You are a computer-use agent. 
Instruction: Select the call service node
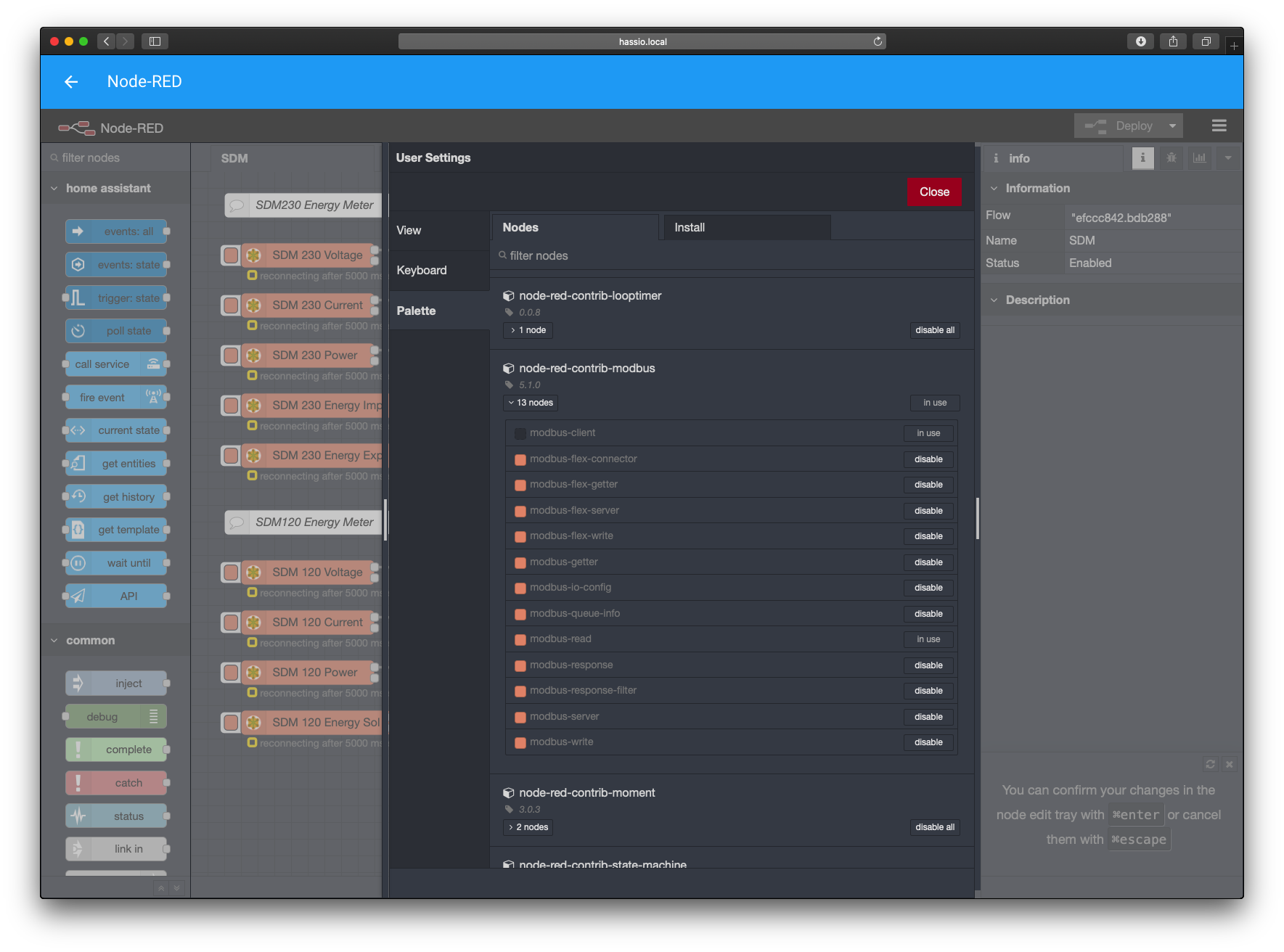click(116, 364)
